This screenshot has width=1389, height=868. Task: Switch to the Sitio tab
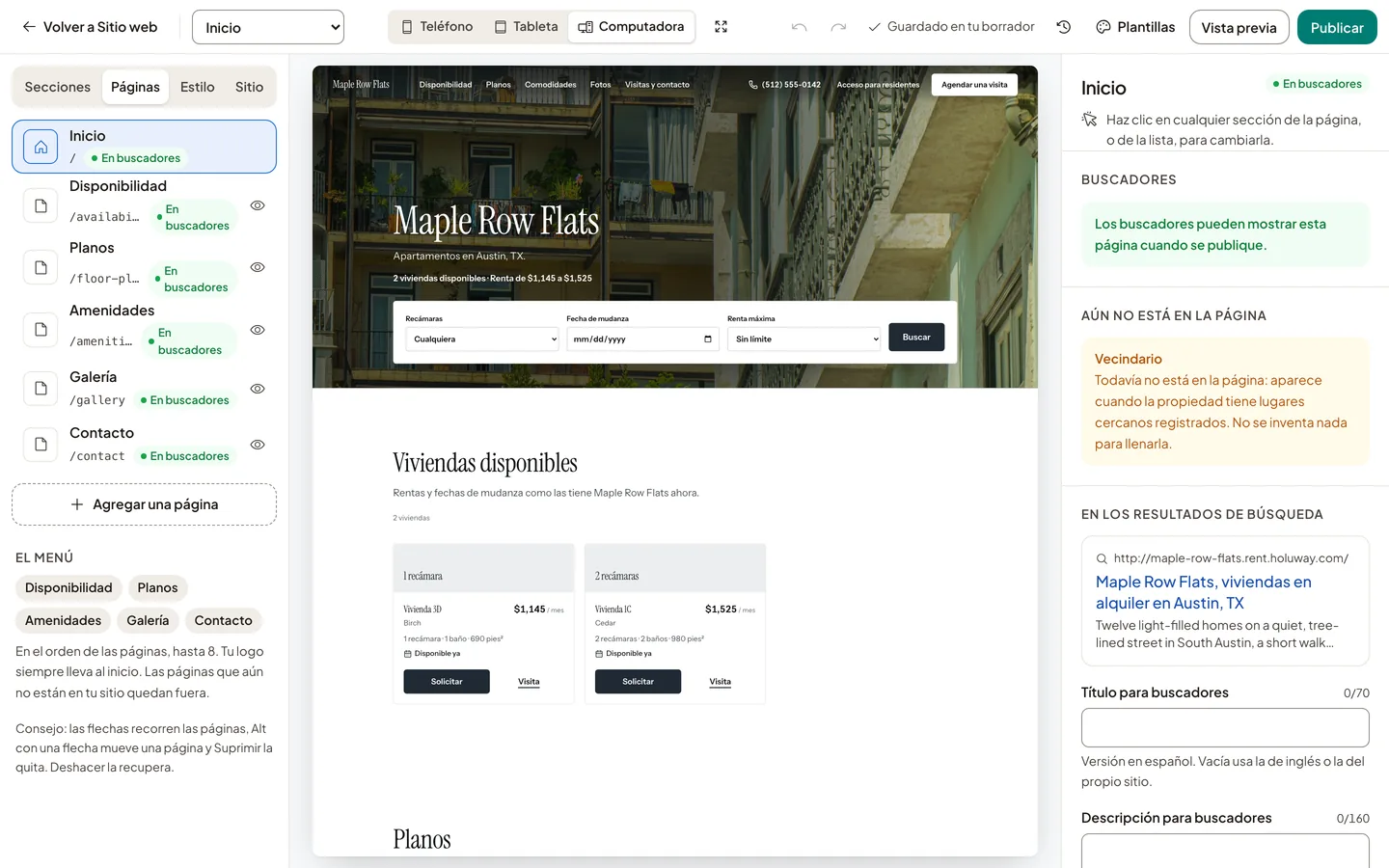coord(249,87)
